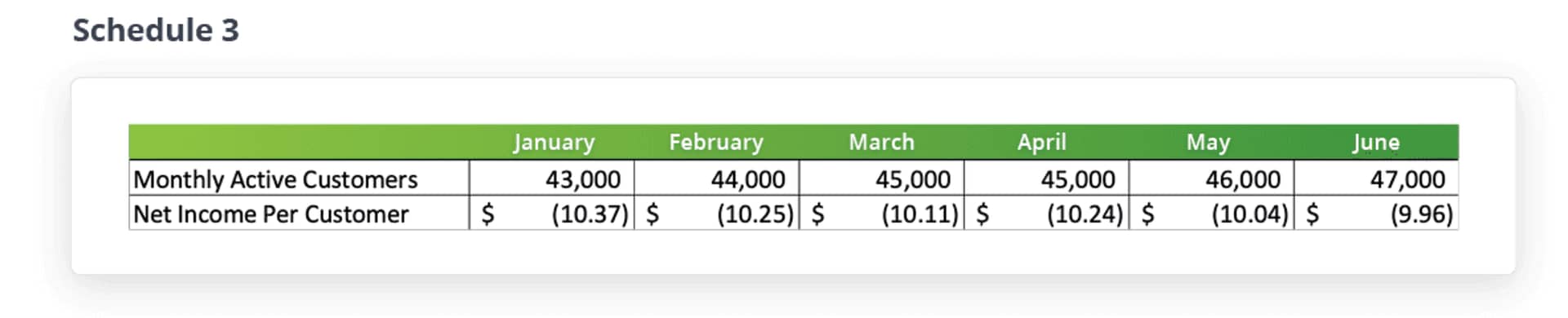1568x318 pixels.
Task: Select March active customers cell 45,000
Action: click(881, 178)
